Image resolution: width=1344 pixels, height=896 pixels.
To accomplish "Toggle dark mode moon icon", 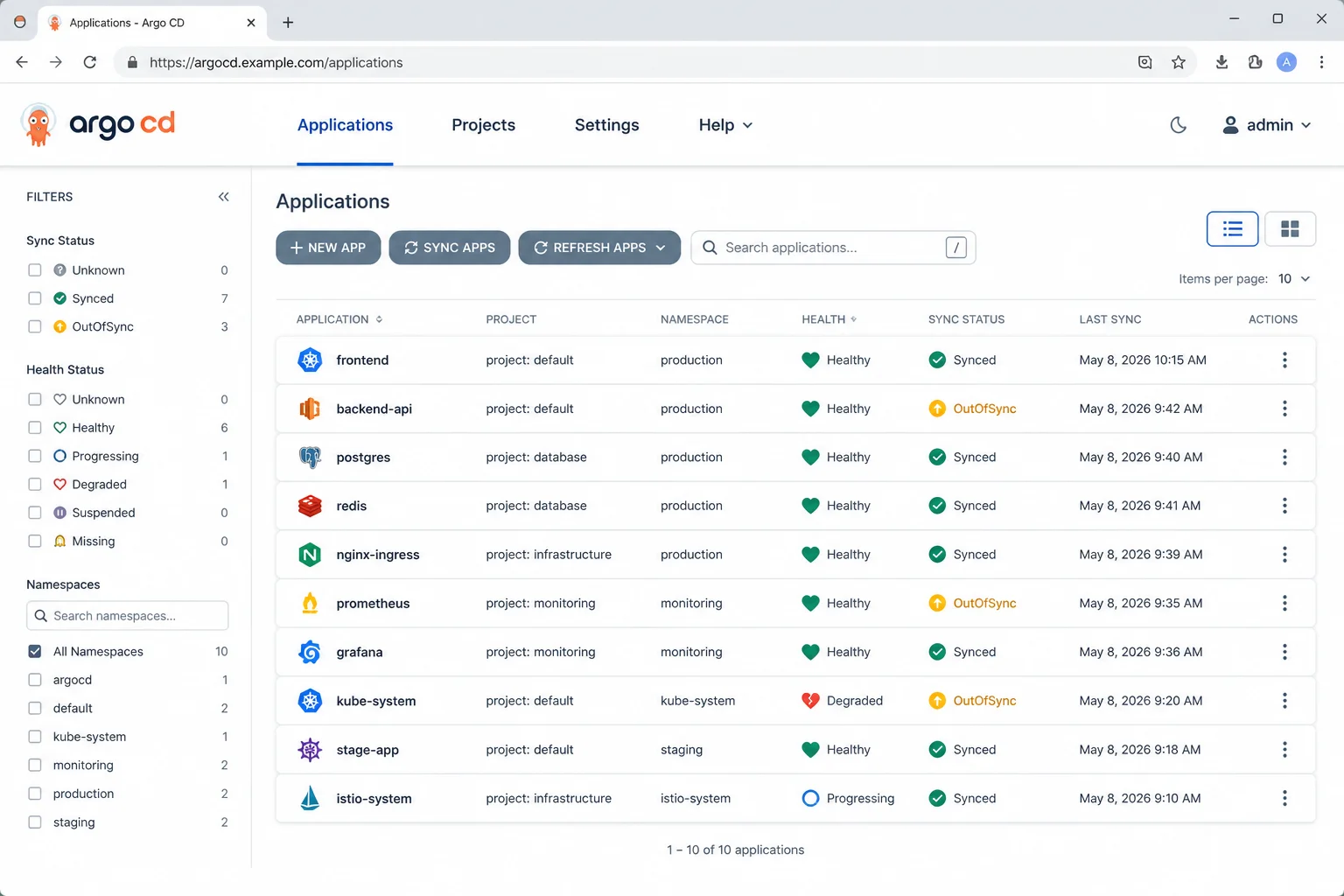I will [x=1179, y=125].
